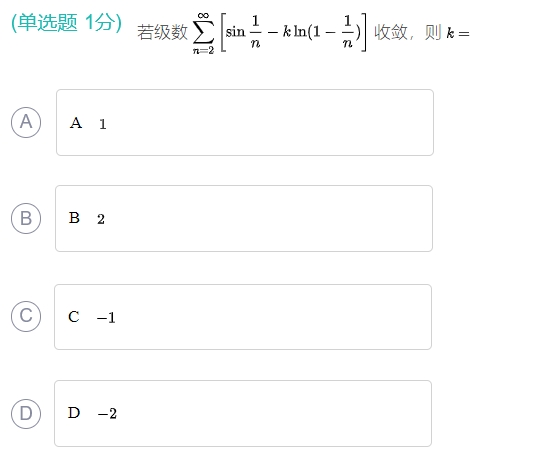Click the value 2 in option B

pos(101,219)
